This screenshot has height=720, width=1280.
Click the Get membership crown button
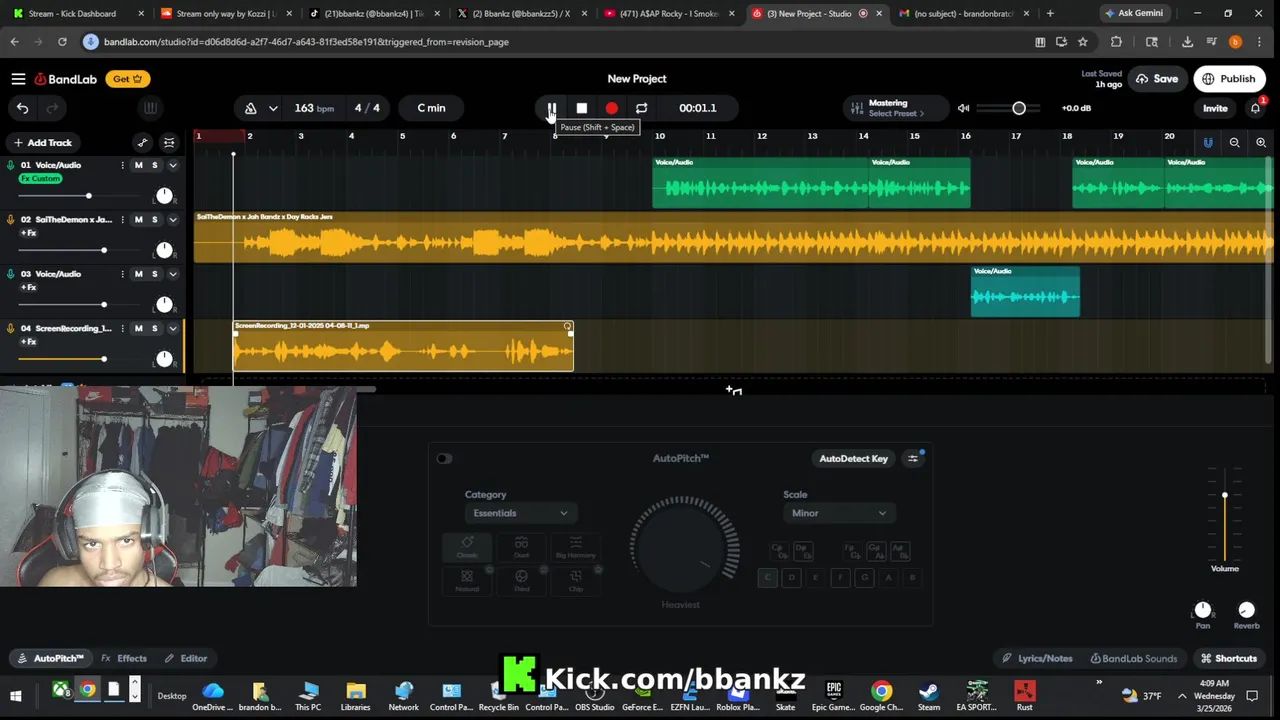(x=127, y=79)
